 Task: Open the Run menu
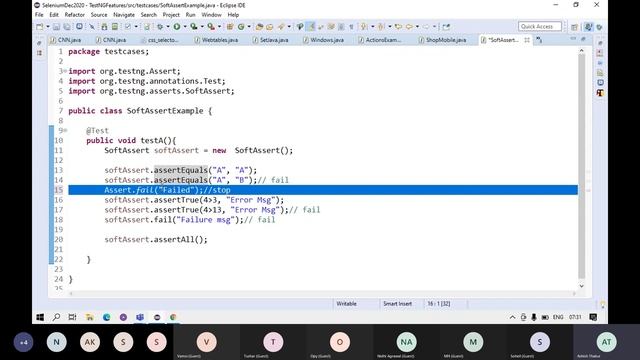[x=191, y=15]
